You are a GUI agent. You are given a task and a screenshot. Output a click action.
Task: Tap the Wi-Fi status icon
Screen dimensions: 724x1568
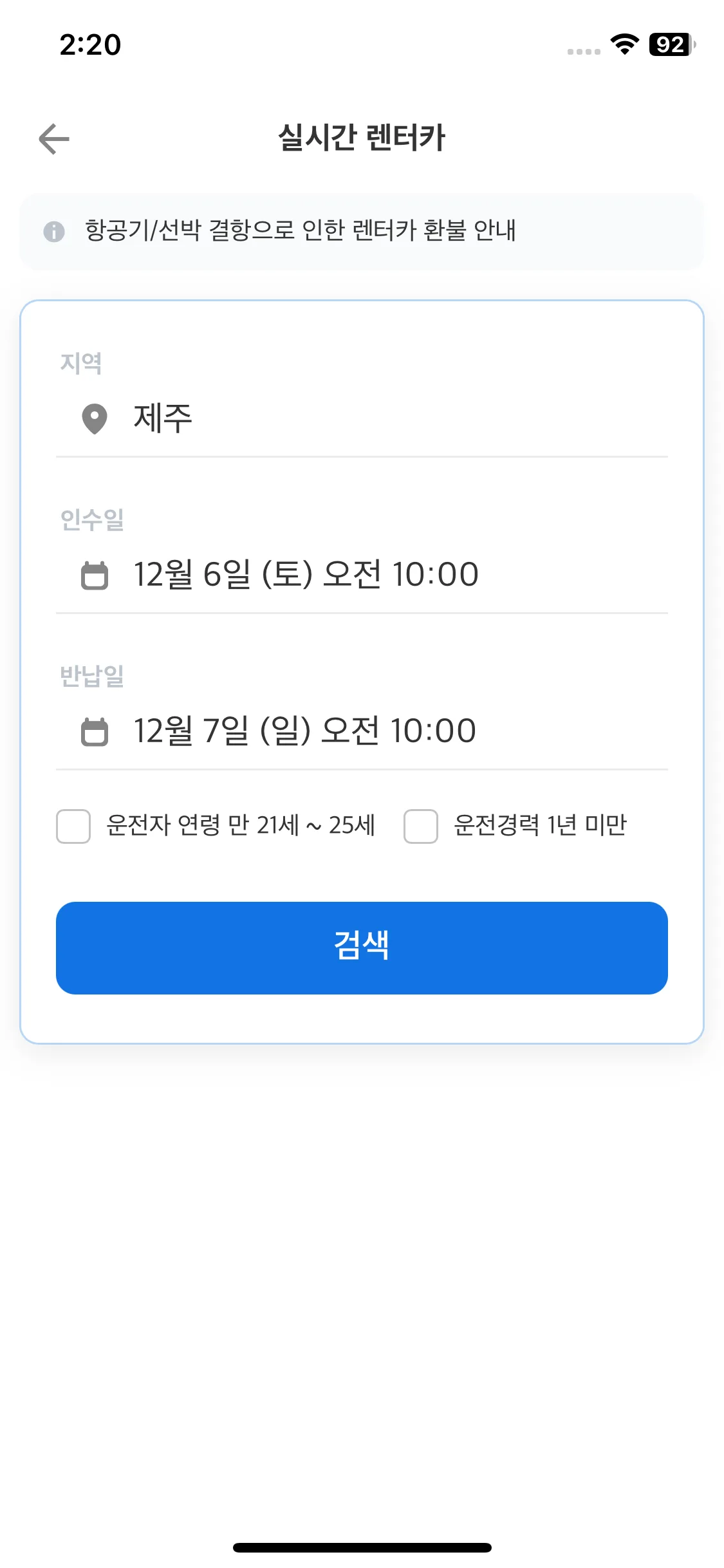[x=624, y=44]
